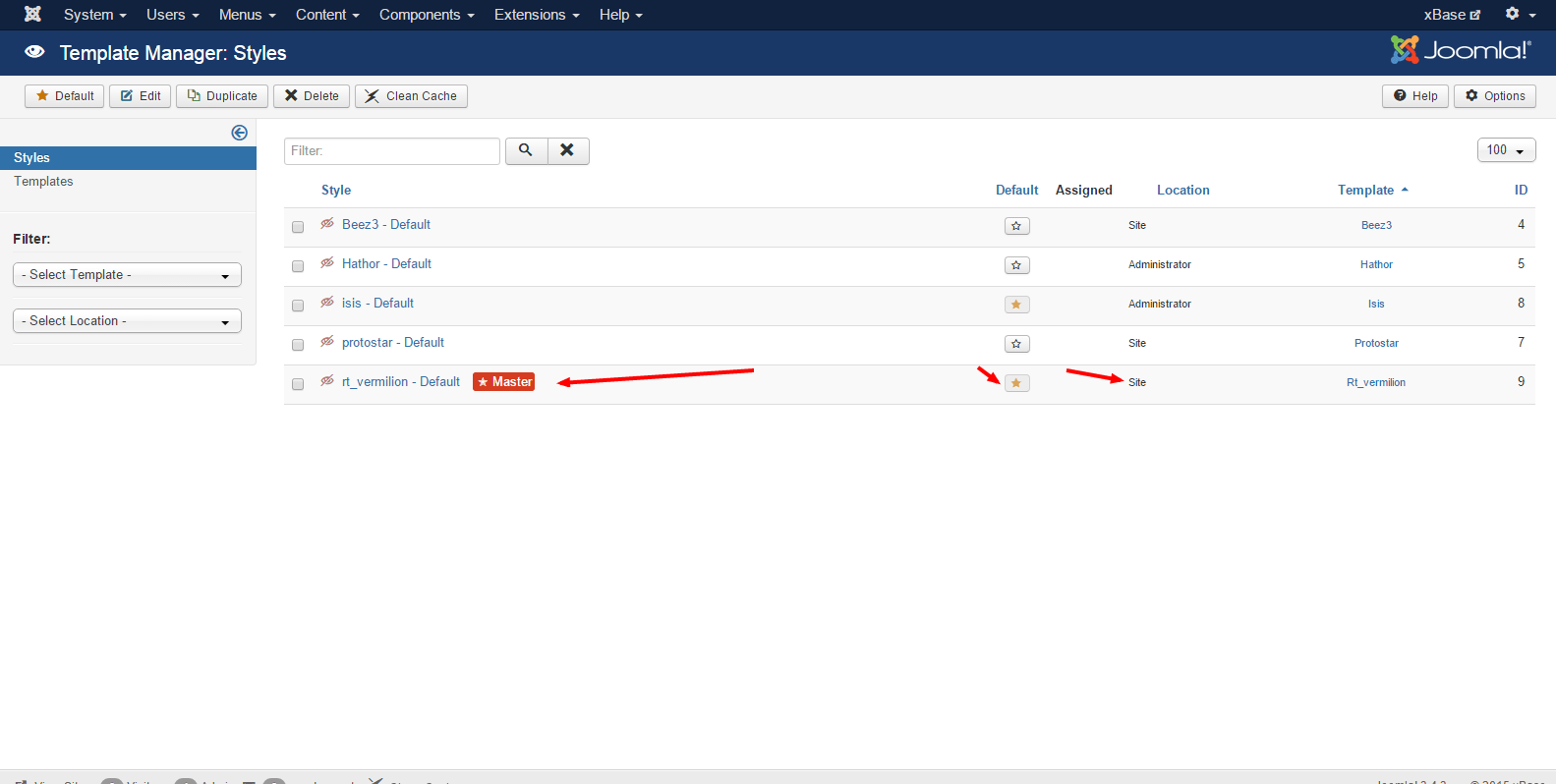
Task: Open the Menus menu
Action: 247,15
